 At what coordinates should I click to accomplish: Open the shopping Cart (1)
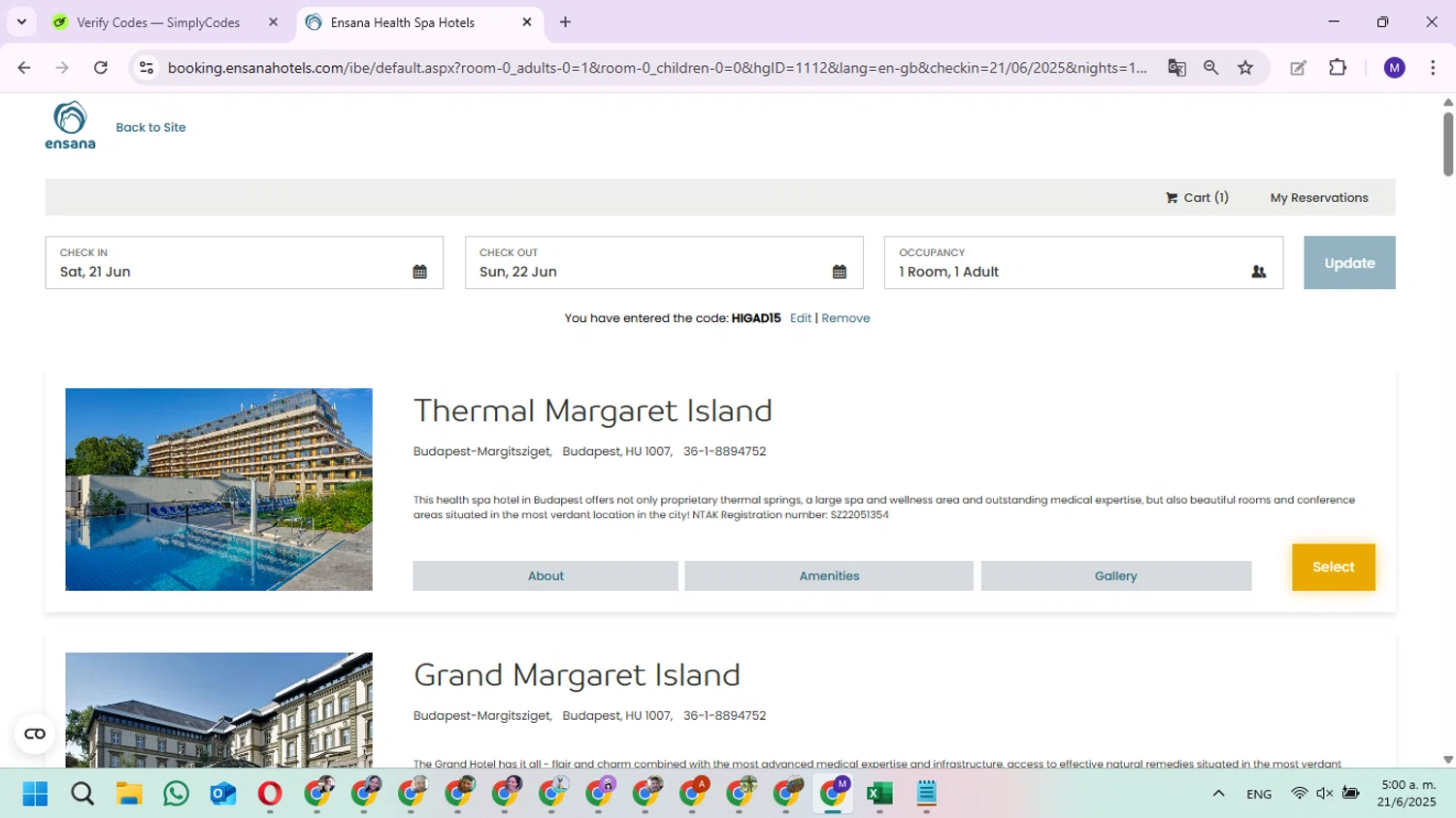point(1197,197)
